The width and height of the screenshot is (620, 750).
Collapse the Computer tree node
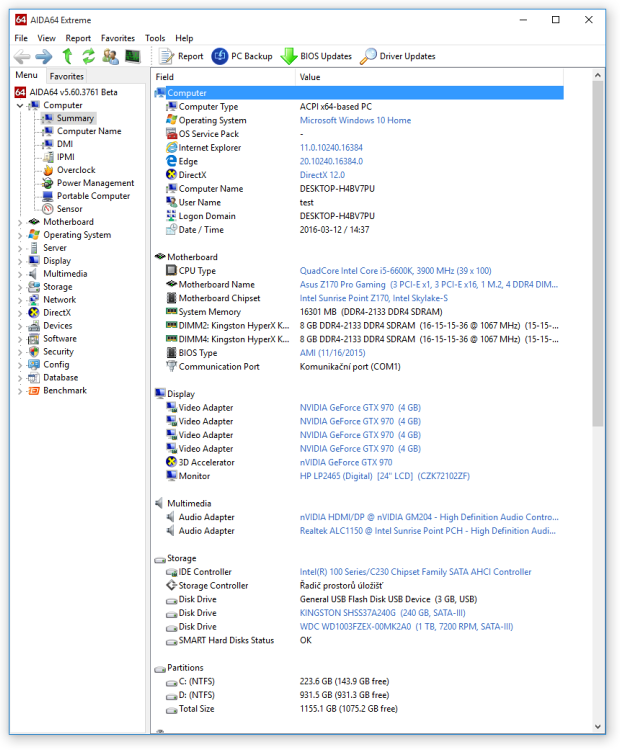(x=20, y=105)
